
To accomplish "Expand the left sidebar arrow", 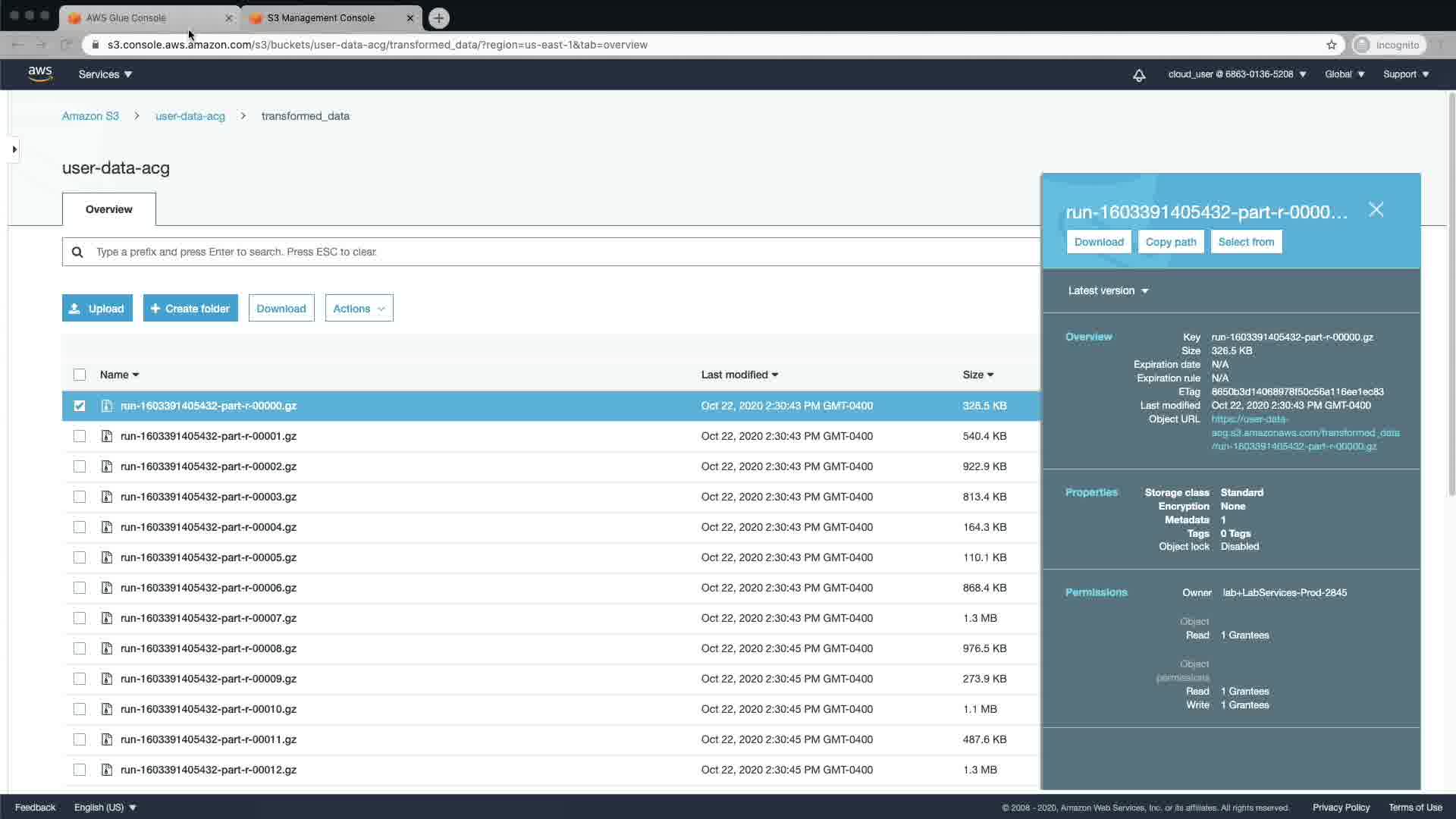I will click(14, 149).
